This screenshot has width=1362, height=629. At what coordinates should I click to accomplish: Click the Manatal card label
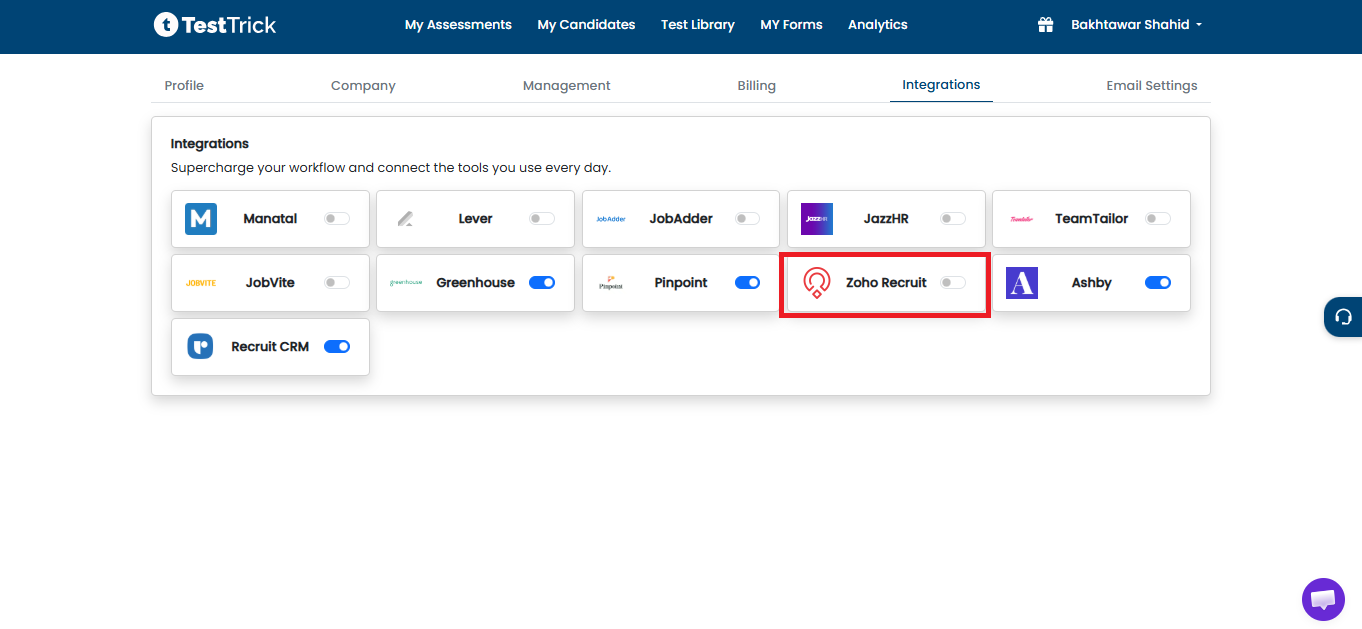tap(270, 219)
